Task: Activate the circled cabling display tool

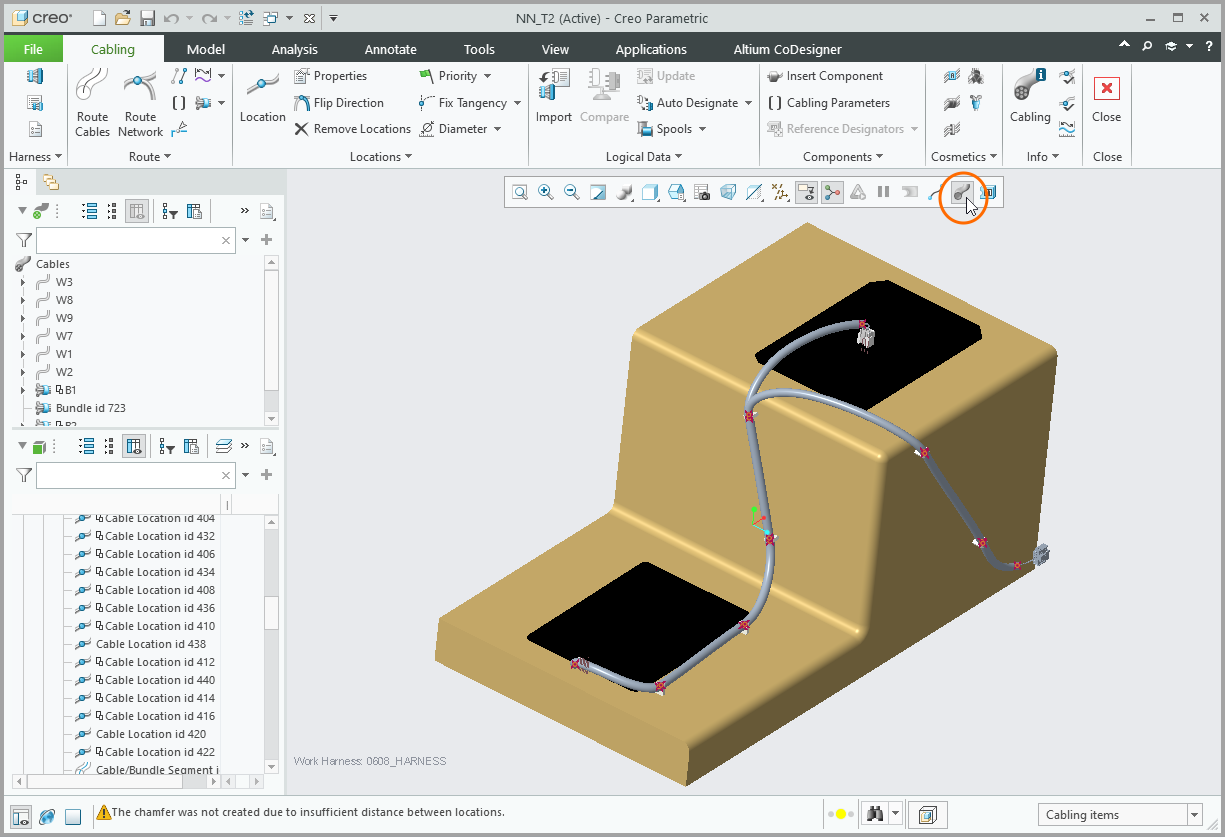Action: (x=962, y=191)
